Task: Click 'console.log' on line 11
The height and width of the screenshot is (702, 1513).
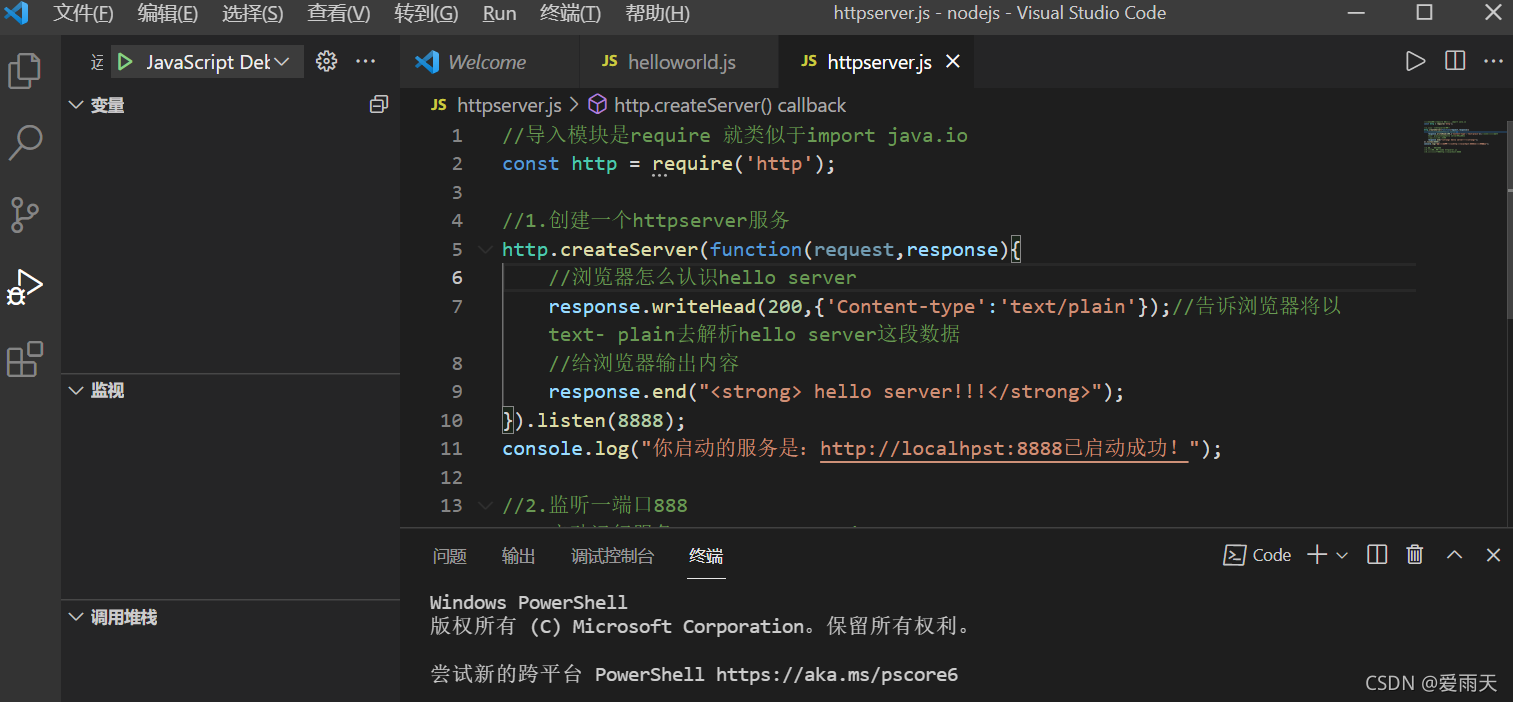Action: coord(566,448)
